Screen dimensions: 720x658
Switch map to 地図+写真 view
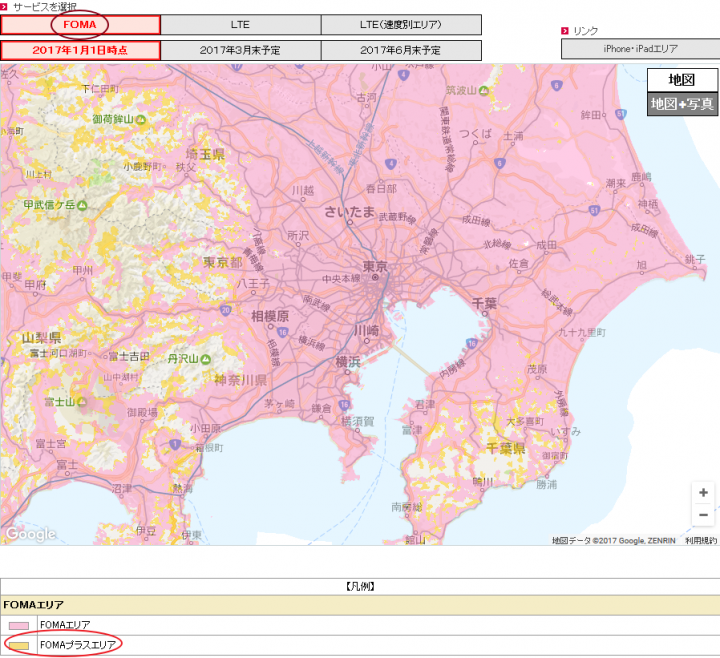tap(682, 104)
